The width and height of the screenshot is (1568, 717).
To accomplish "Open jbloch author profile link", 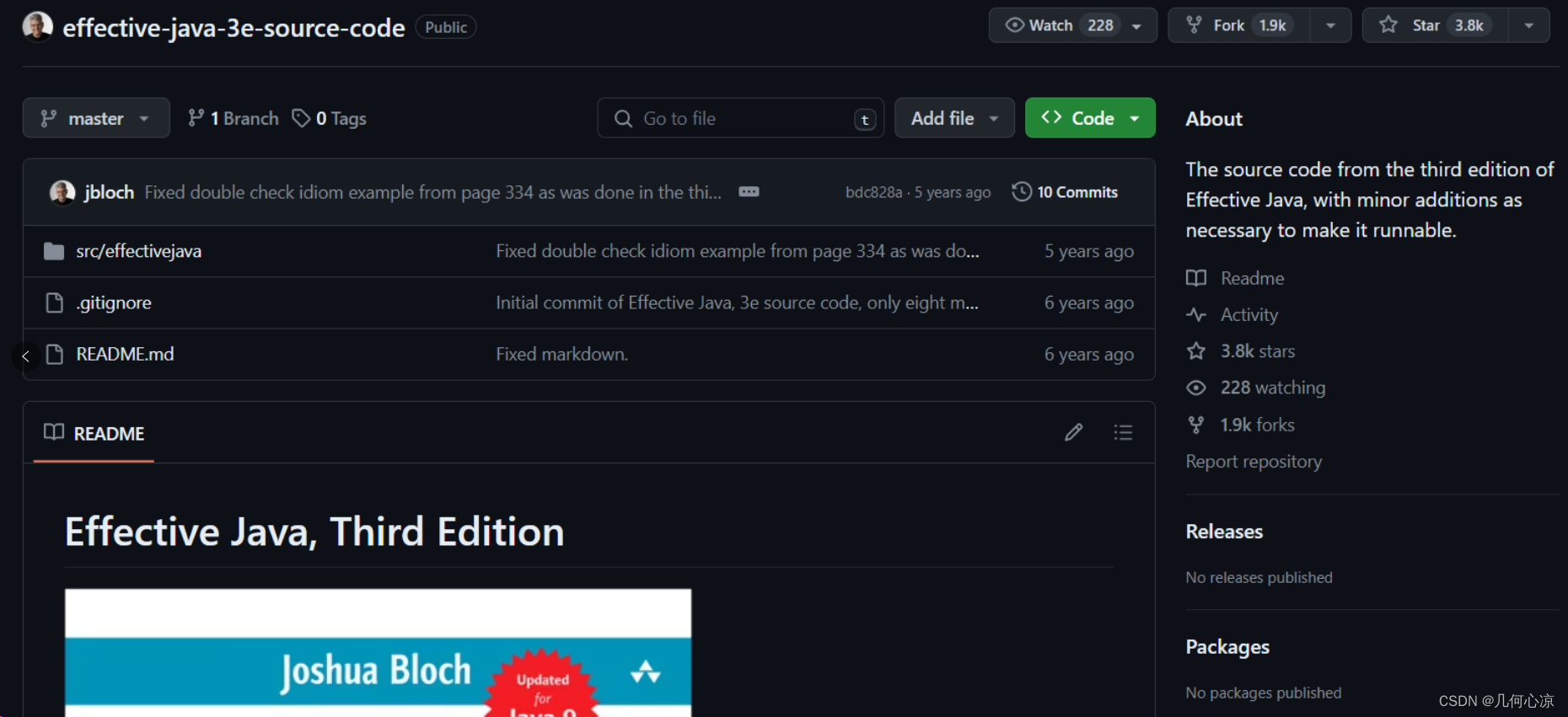I will [x=109, y=192].
